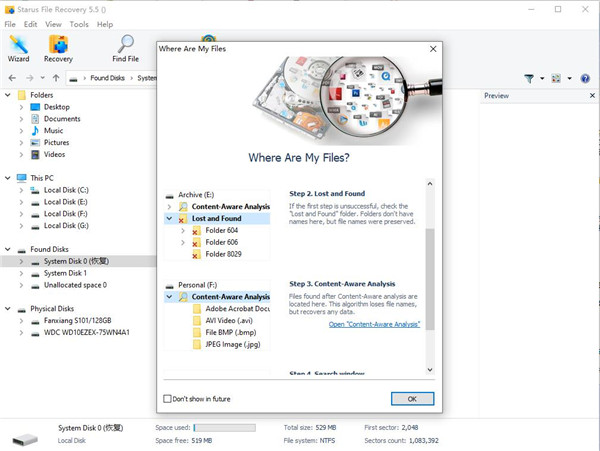
Task: Click AVI Video (.avi) folder icon
Action: [x=197, y=321]
